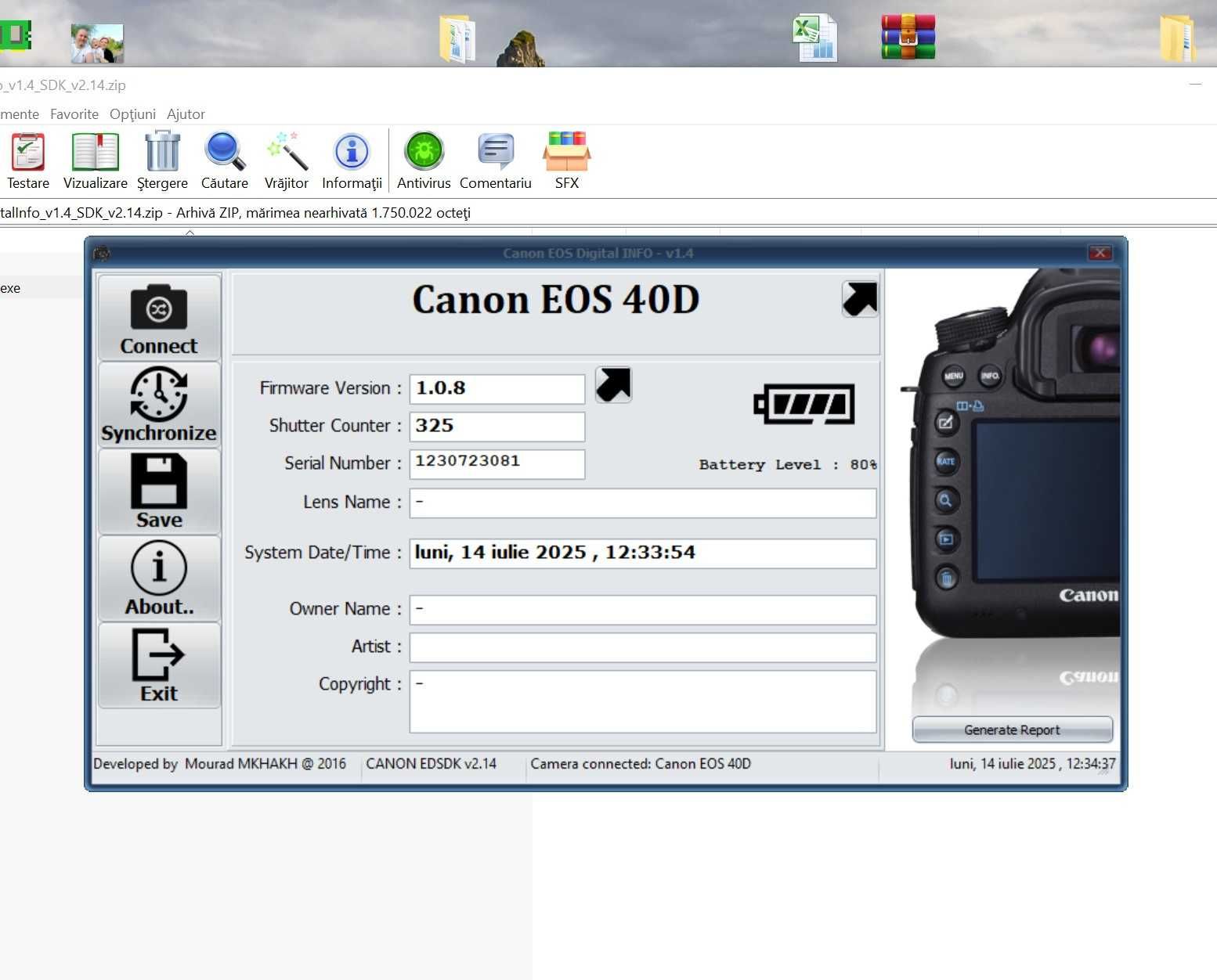1217x980 pixels.
Task: Click 'Battery Level : 80%' text
Action: (788, 465)
